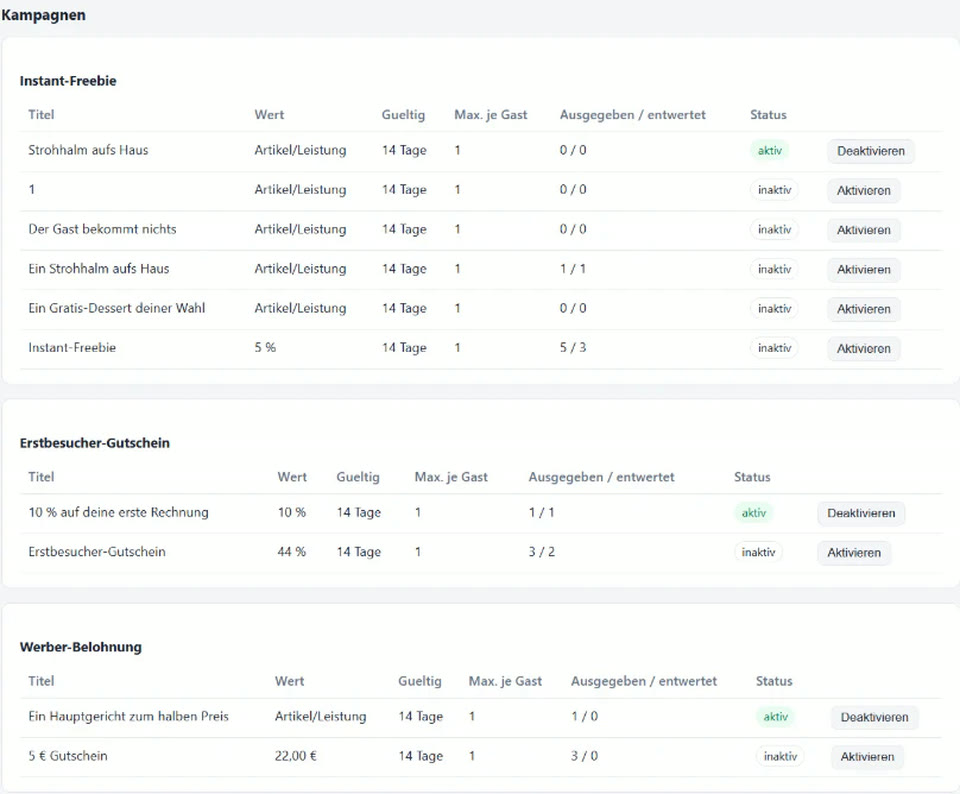
Task: Click the Werber-Belohnung section heading
Action: (80, 647)
